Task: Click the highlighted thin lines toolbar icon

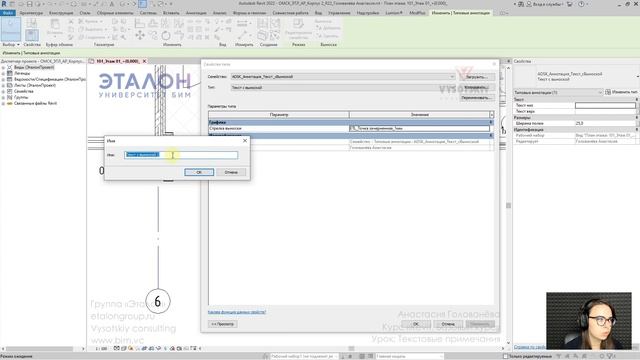Action: click(x=142, y=4)
